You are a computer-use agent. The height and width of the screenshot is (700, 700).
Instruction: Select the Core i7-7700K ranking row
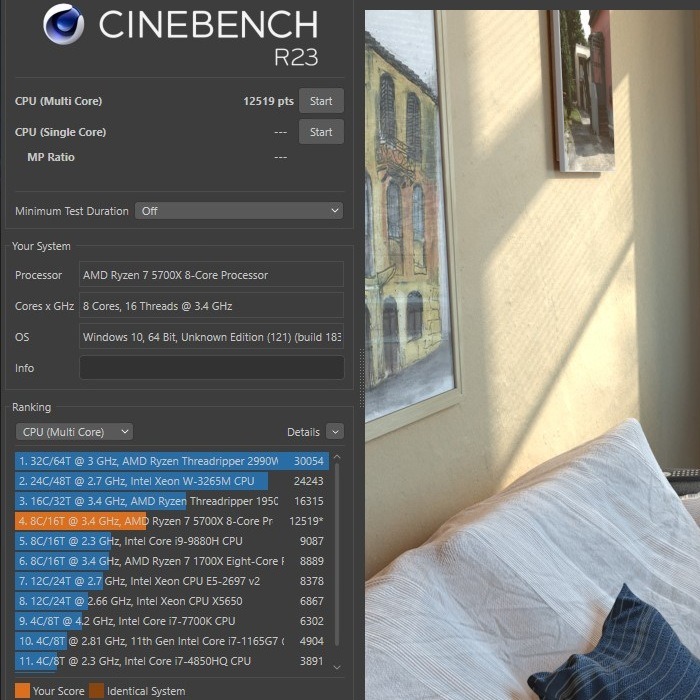coord(172,621)
